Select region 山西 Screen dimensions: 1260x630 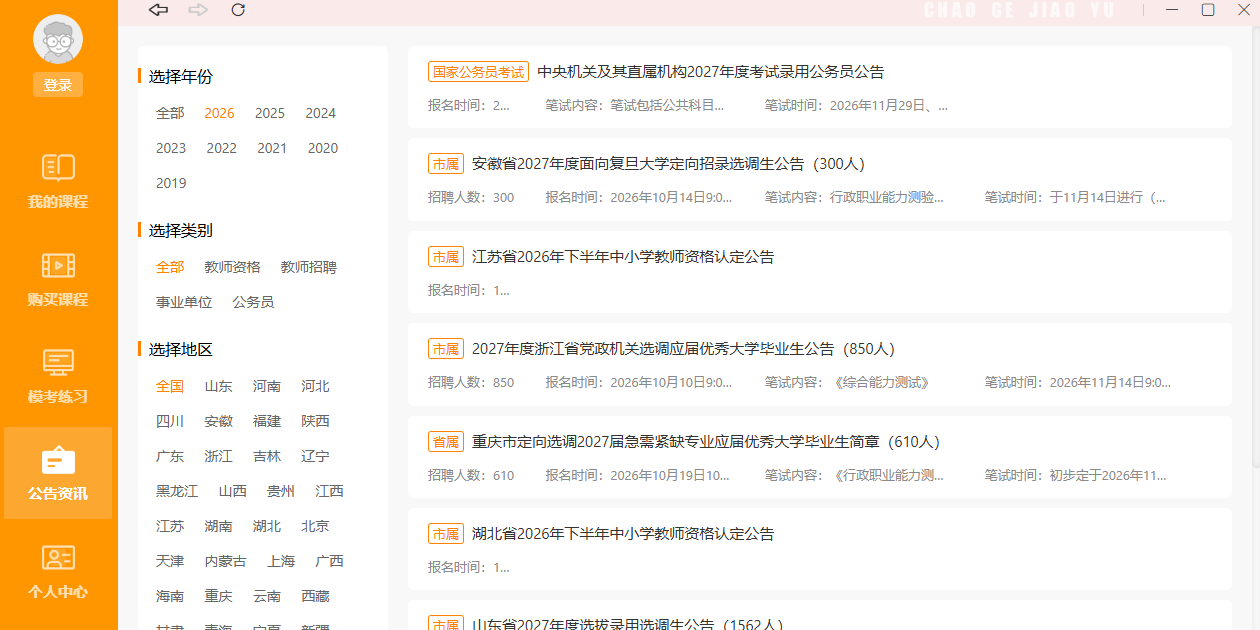click(232, 491)
